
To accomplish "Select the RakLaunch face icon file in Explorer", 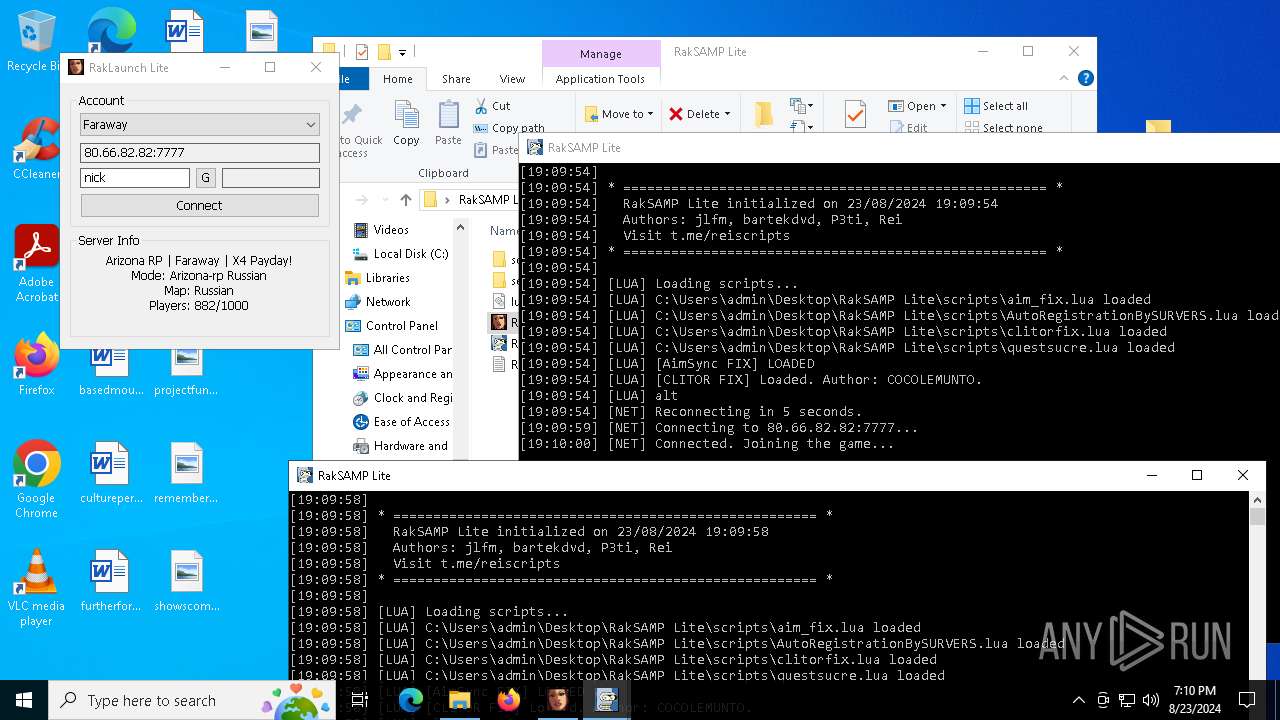I will click(x=498, y=322).
